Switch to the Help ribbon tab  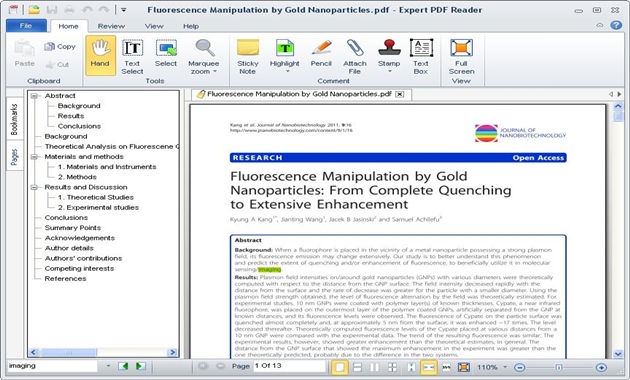pos(191,26)
